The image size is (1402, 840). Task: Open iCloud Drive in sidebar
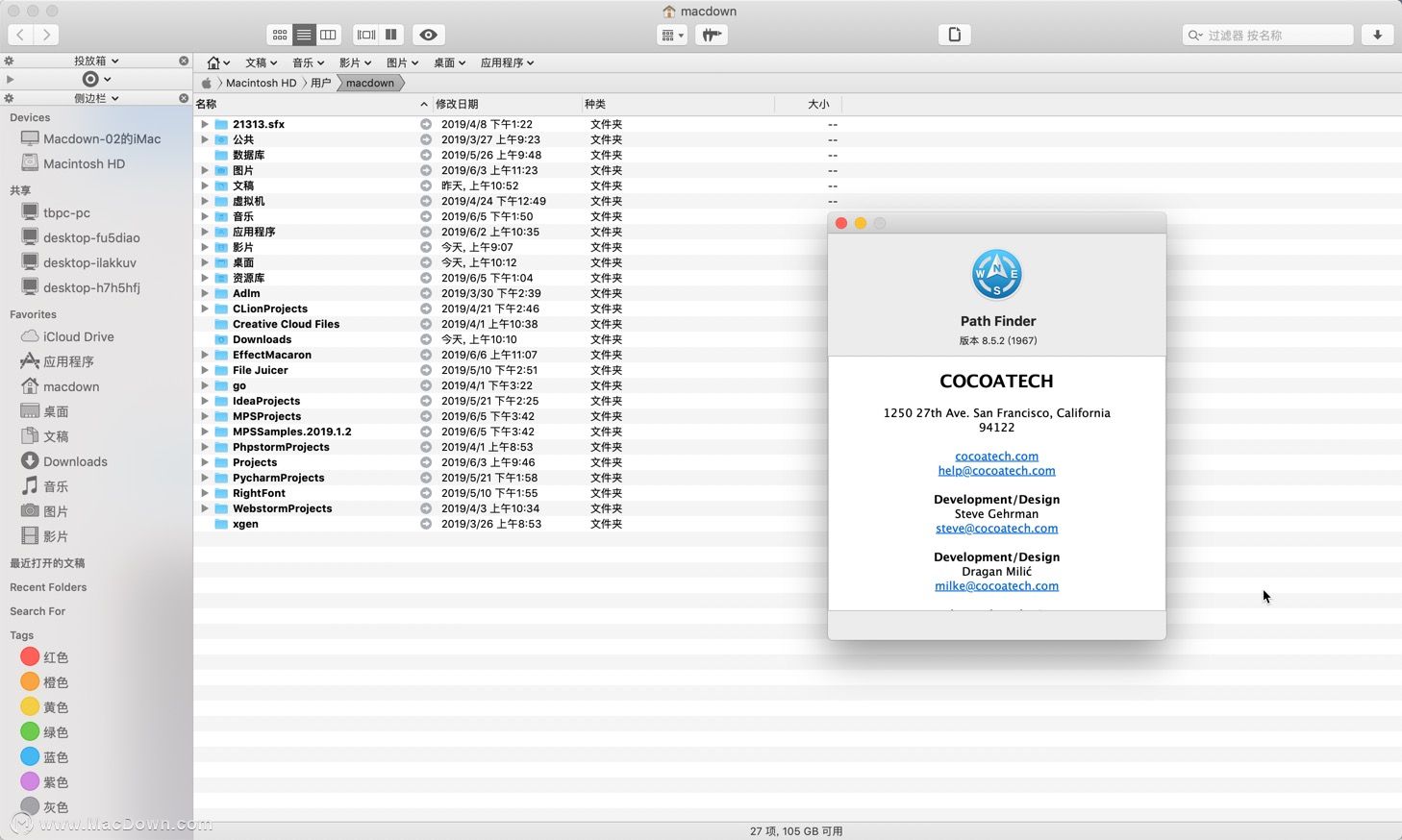tap(67, 336)
